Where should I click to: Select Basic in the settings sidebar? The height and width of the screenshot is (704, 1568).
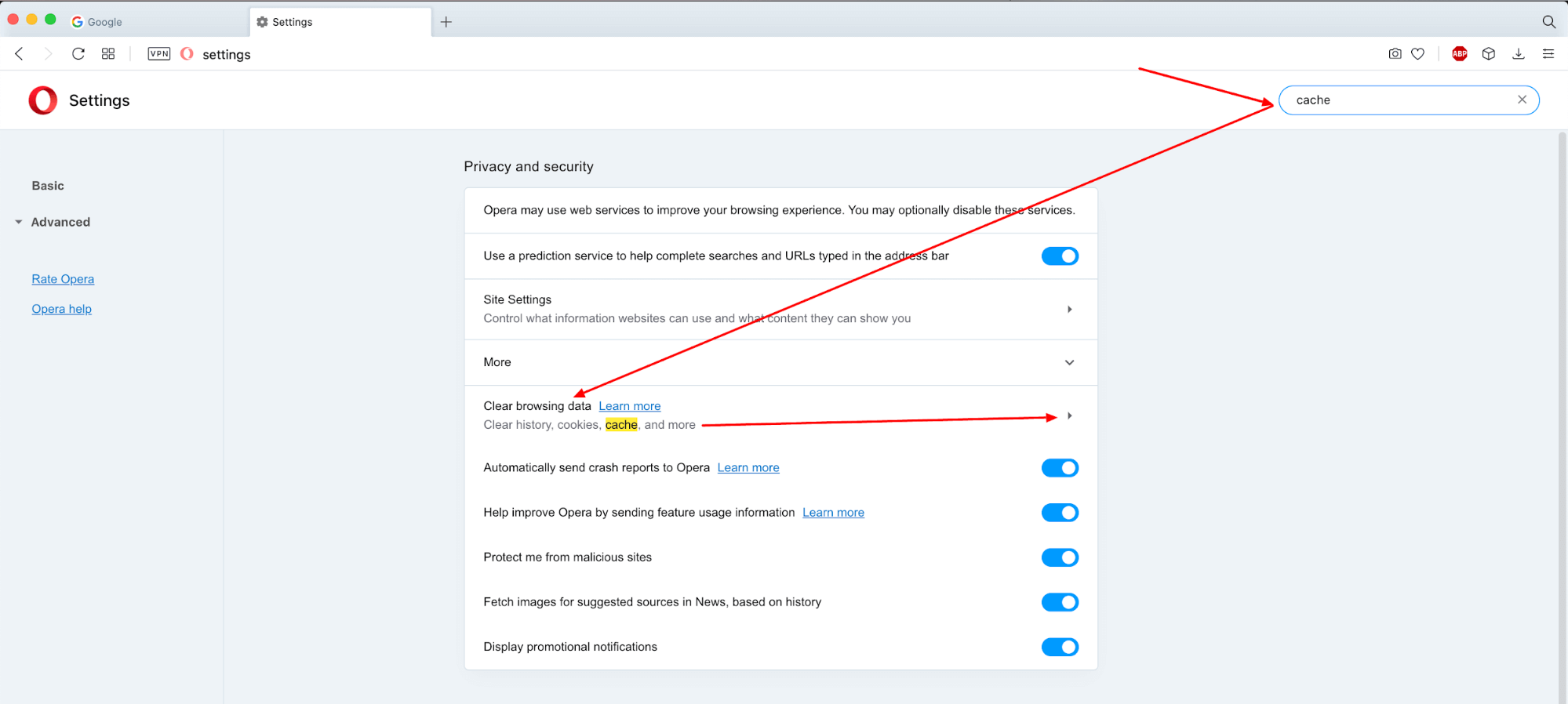pyautogui.click(x=48, y=186)
